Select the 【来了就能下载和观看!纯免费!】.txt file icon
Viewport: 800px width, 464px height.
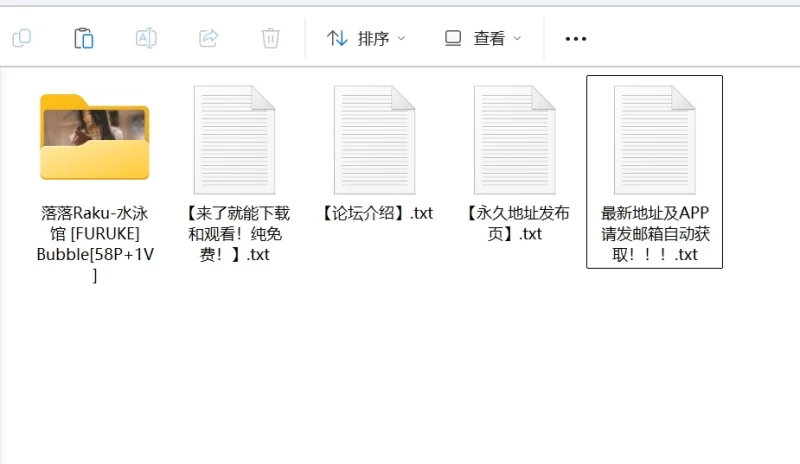coord(234,140)
